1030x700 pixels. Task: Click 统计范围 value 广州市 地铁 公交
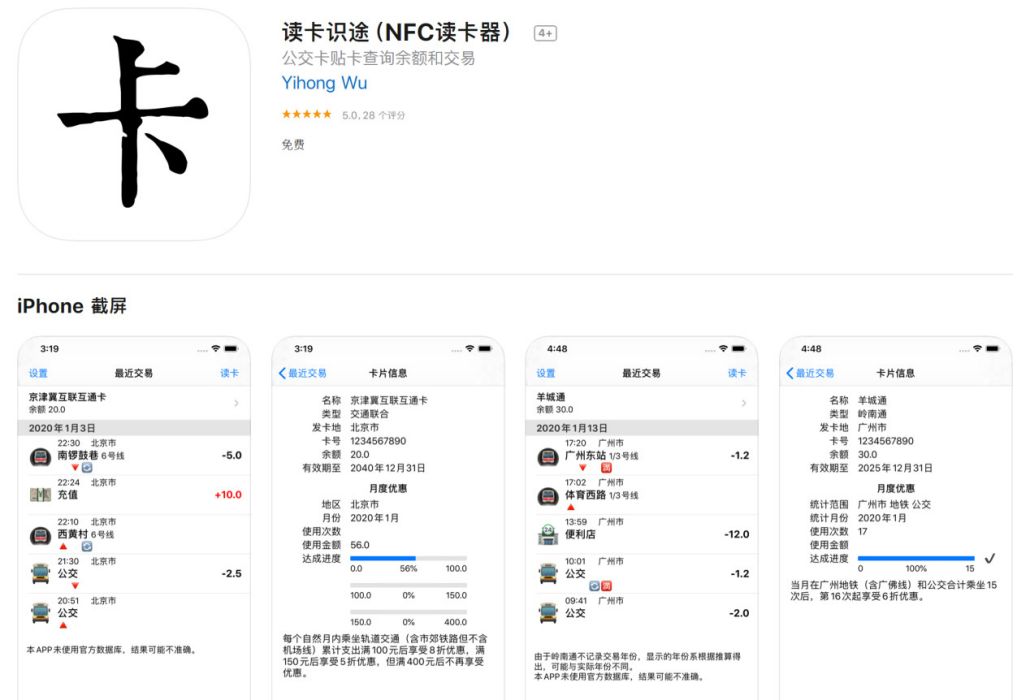click(x=894, y=504)
